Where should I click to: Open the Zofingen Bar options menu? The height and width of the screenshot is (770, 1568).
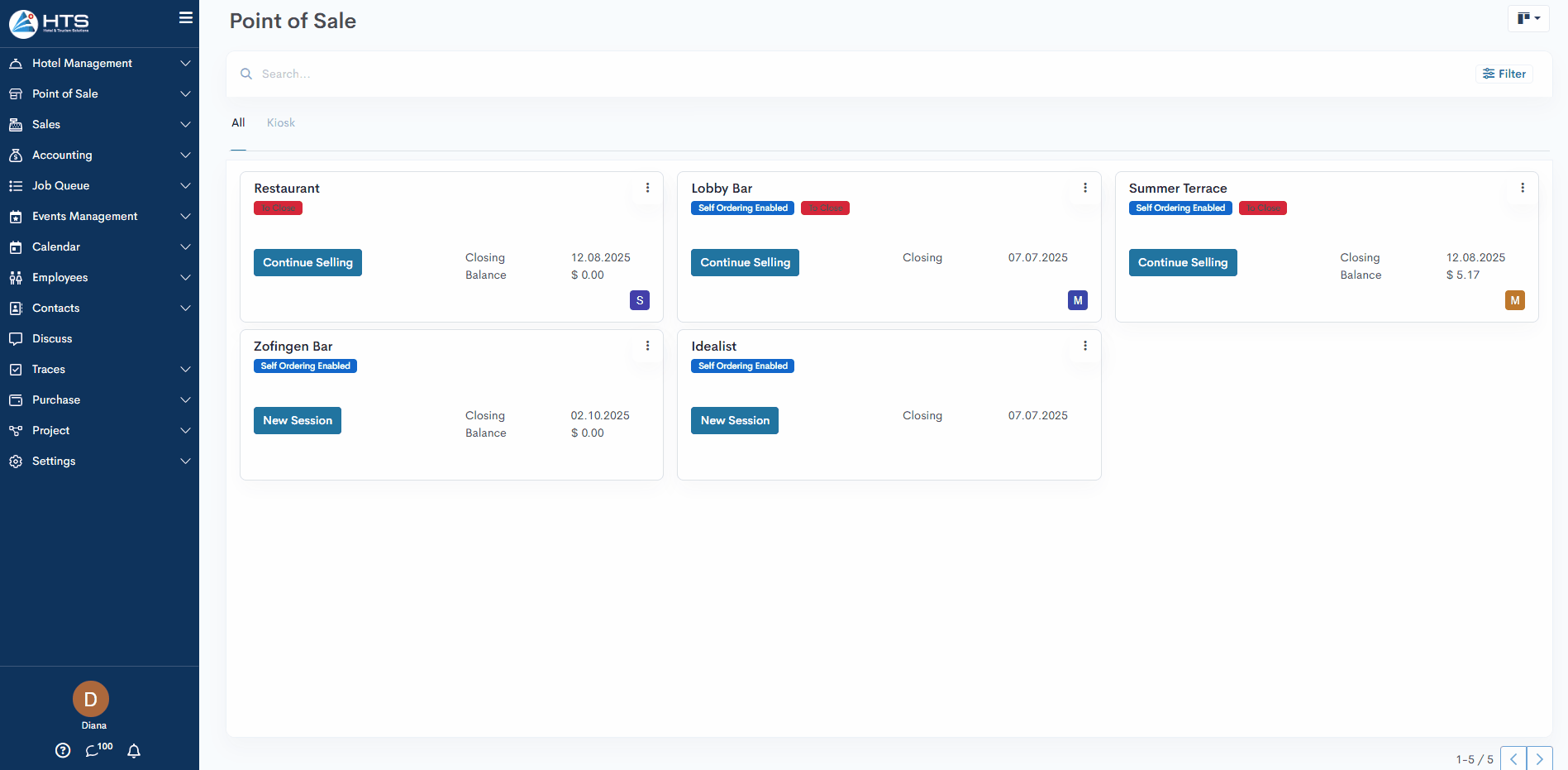coord(647,346)
